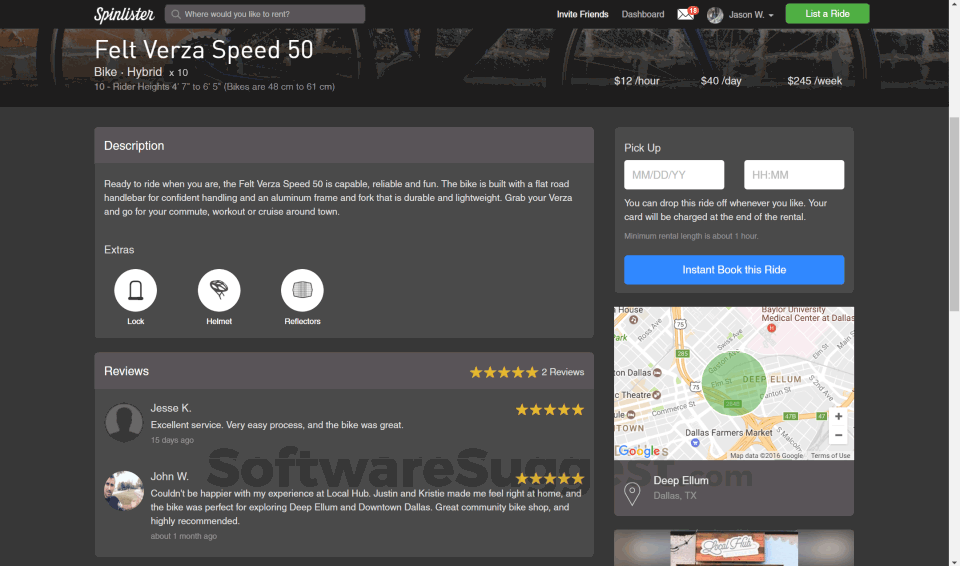Open Jesse K. reviewer avatar

124,422
